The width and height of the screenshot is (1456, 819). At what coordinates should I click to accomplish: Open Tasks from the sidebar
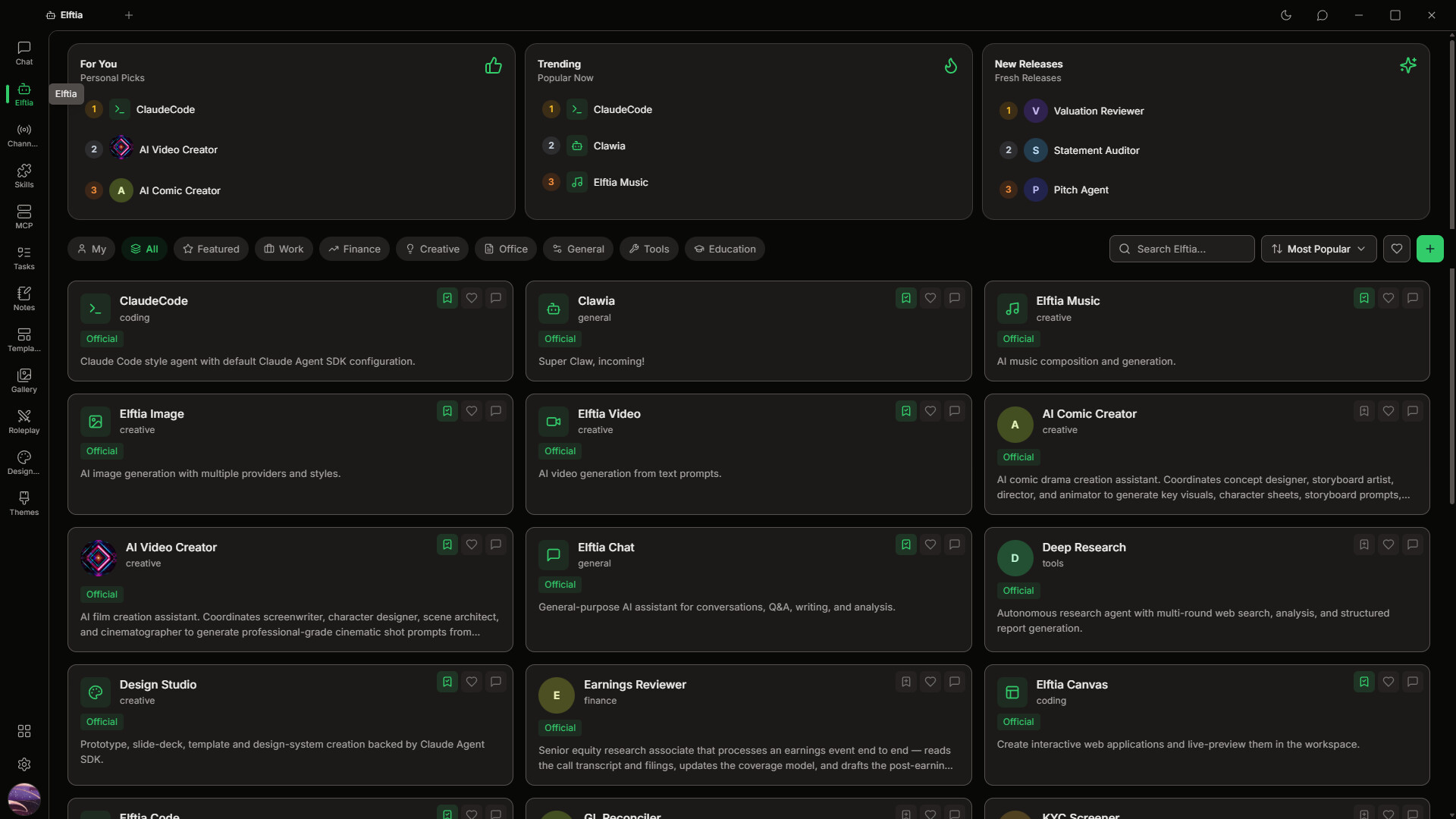(x=24, y=258)
